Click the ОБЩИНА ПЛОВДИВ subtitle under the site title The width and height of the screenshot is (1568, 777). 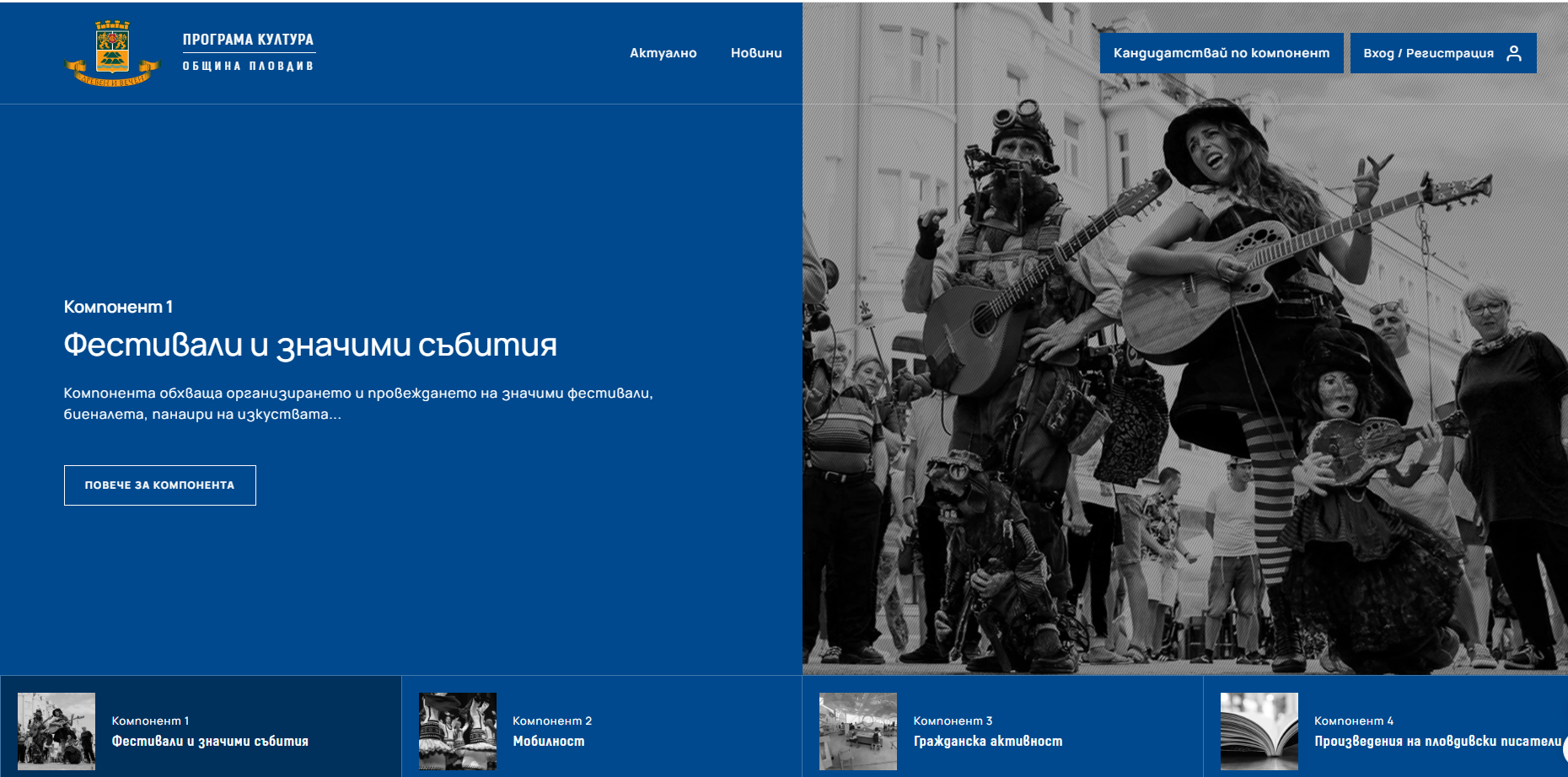click(x=248, y=67)
